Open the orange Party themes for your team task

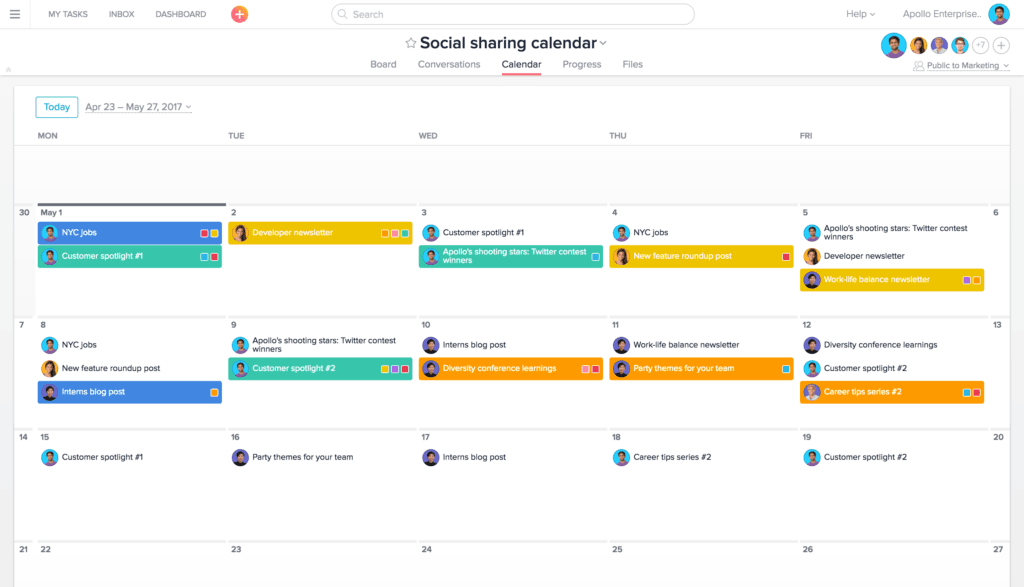701,369
